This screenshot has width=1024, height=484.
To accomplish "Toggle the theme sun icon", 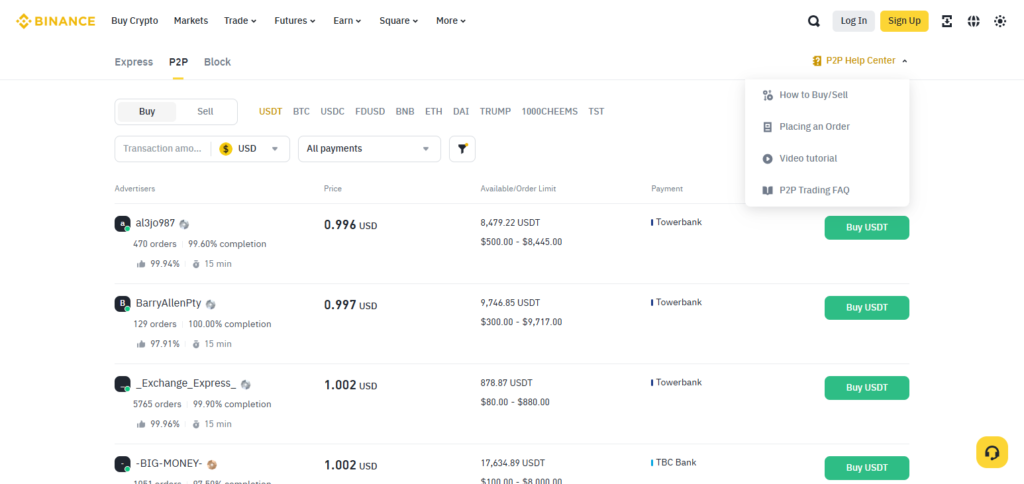I will coord(1000,21).
